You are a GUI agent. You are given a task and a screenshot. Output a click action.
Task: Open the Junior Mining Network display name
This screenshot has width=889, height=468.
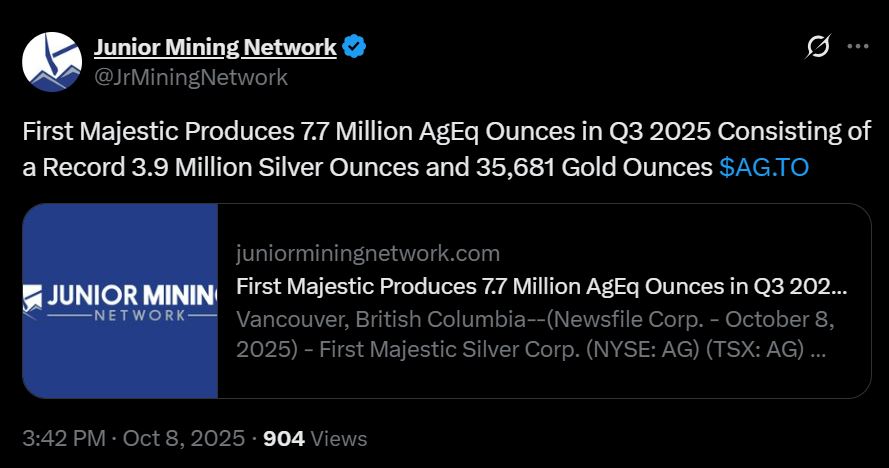[215, 47]
